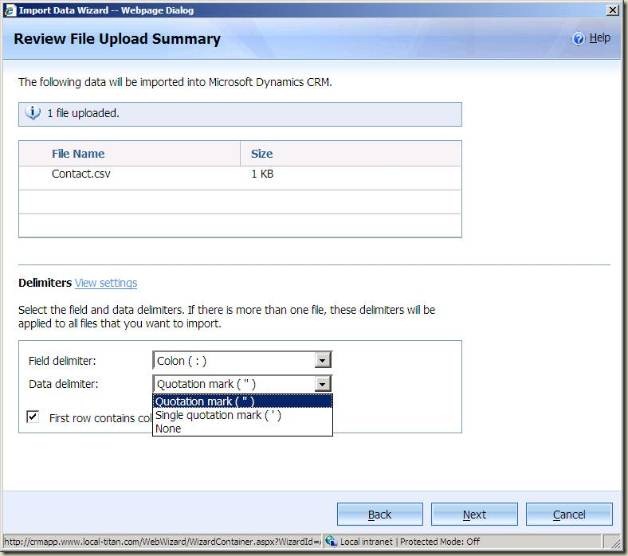Screen dimensions: 628x556
Task: Click the File Name column header
Action: (78, 154)
